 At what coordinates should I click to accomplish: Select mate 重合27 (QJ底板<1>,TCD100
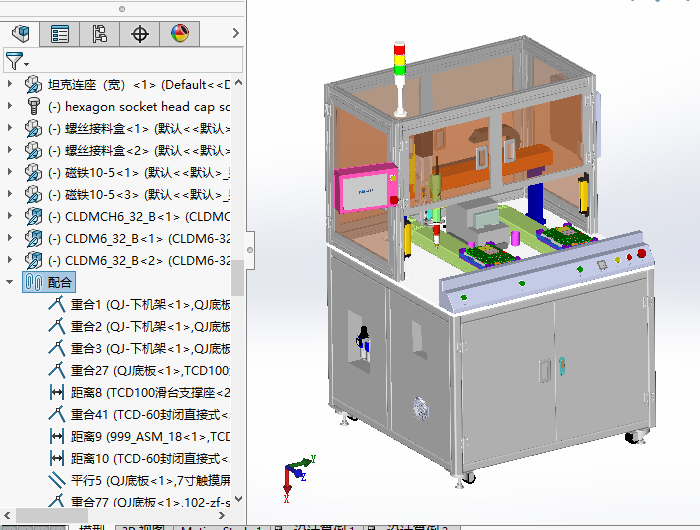click(150, 371)
